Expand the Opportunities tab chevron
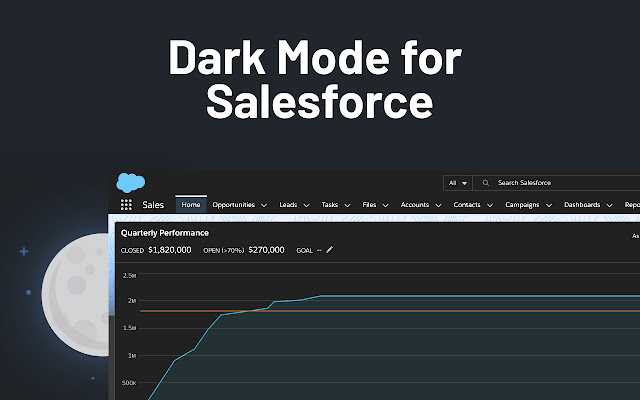 [265, 205]
